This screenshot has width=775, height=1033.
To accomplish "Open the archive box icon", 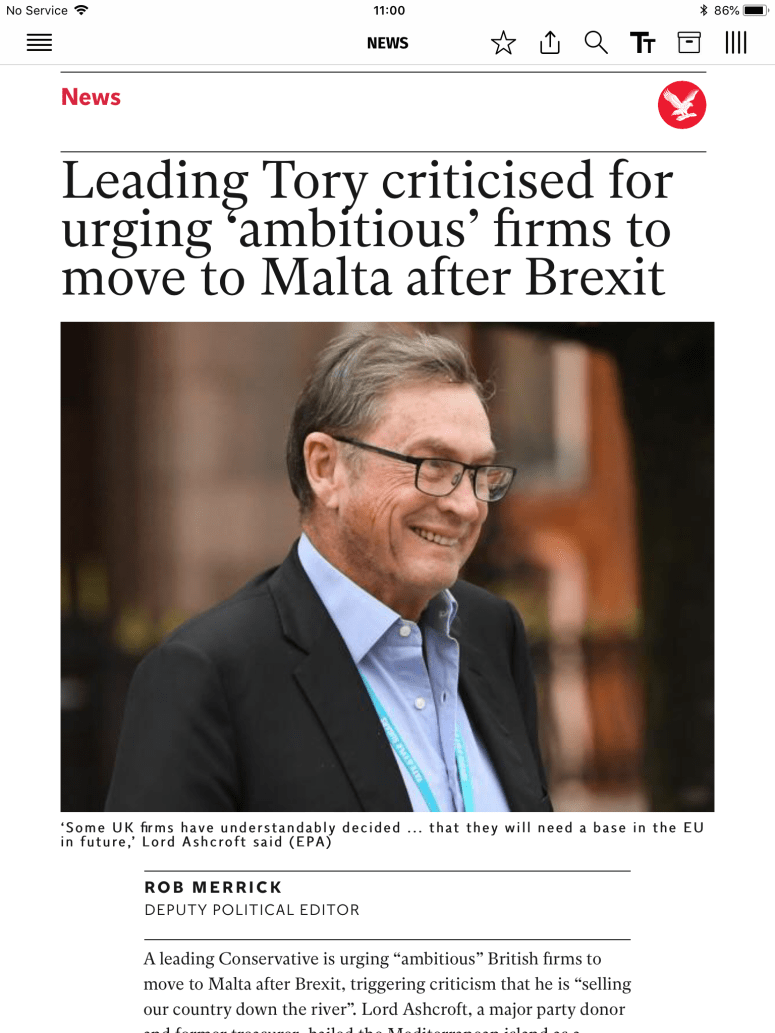I will pos(689,43).
